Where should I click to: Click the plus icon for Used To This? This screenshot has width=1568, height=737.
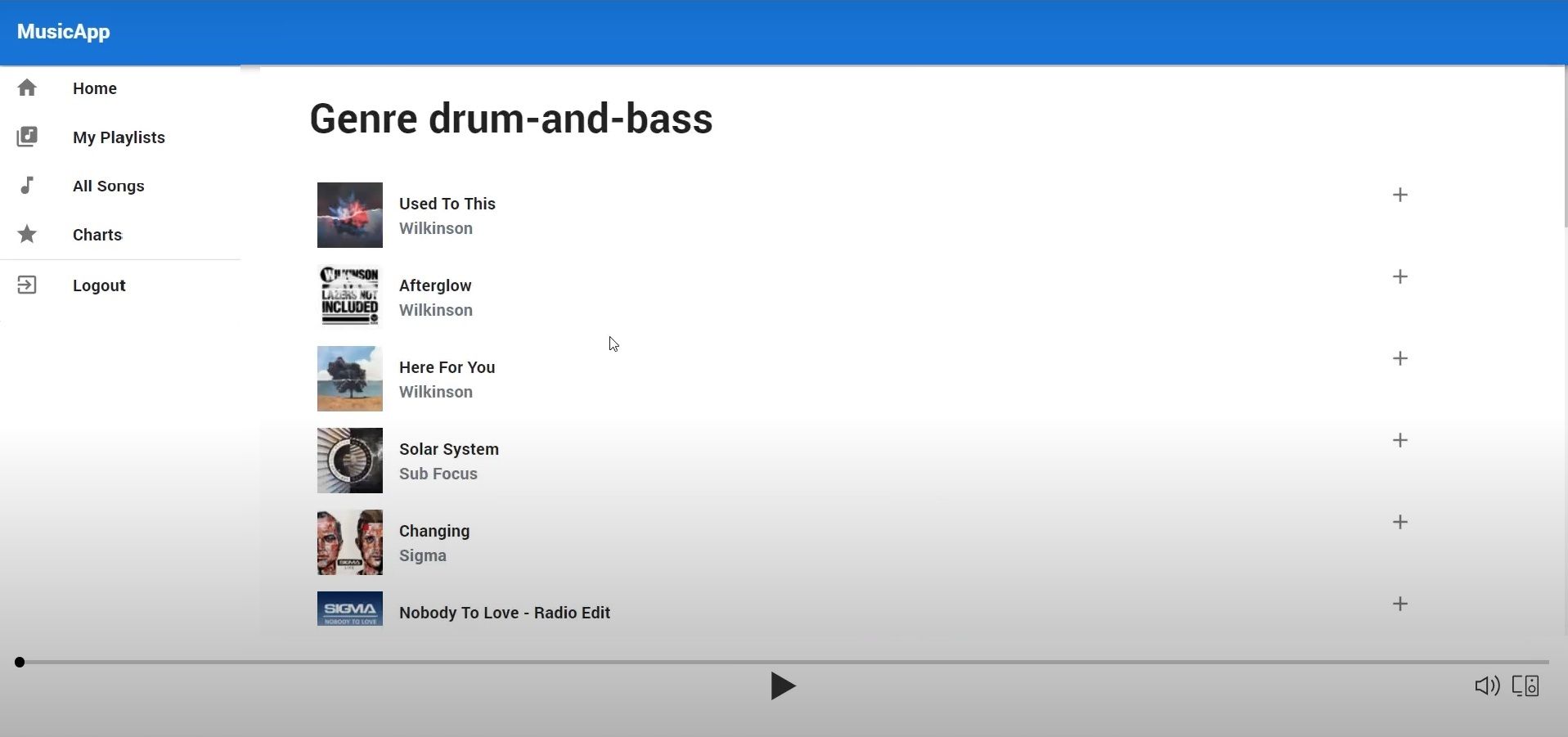tap(1400, 195)
